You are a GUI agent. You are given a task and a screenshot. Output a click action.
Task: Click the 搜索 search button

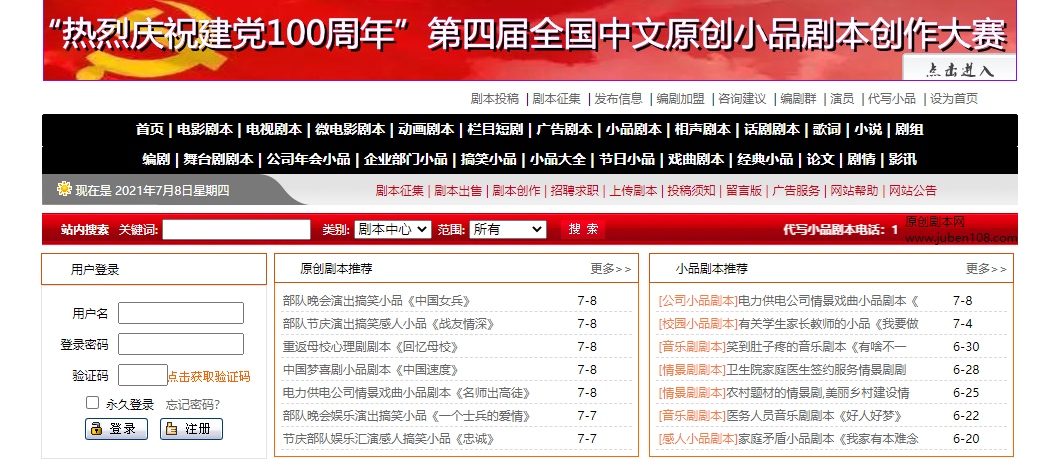[x=583, y=229]
